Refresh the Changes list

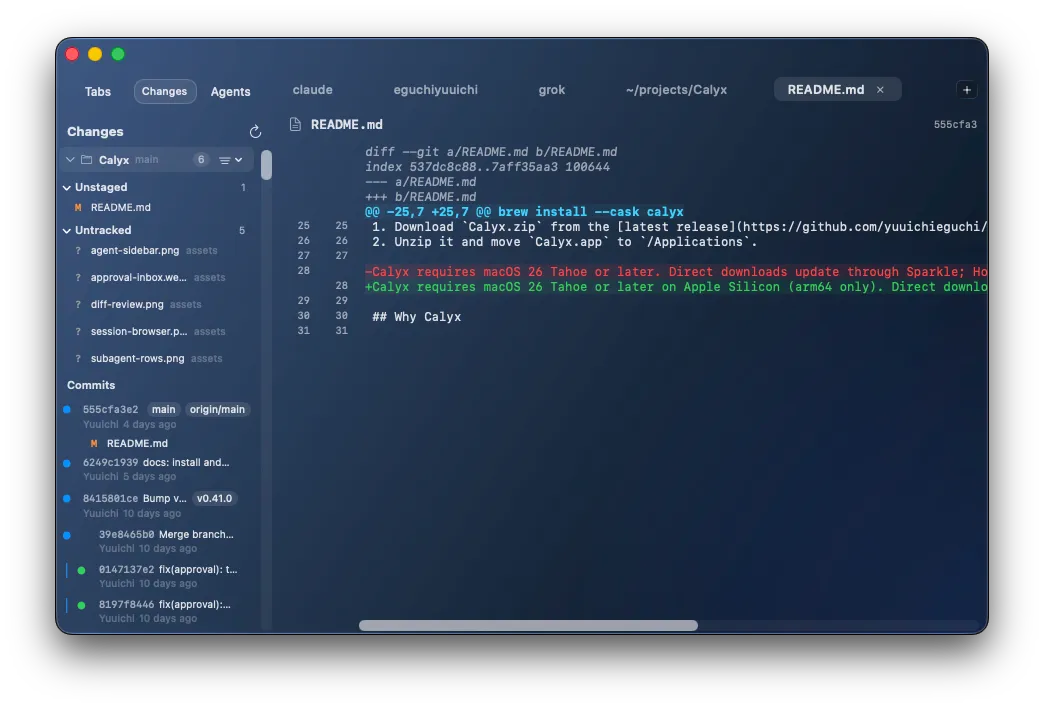click(255, 132)
